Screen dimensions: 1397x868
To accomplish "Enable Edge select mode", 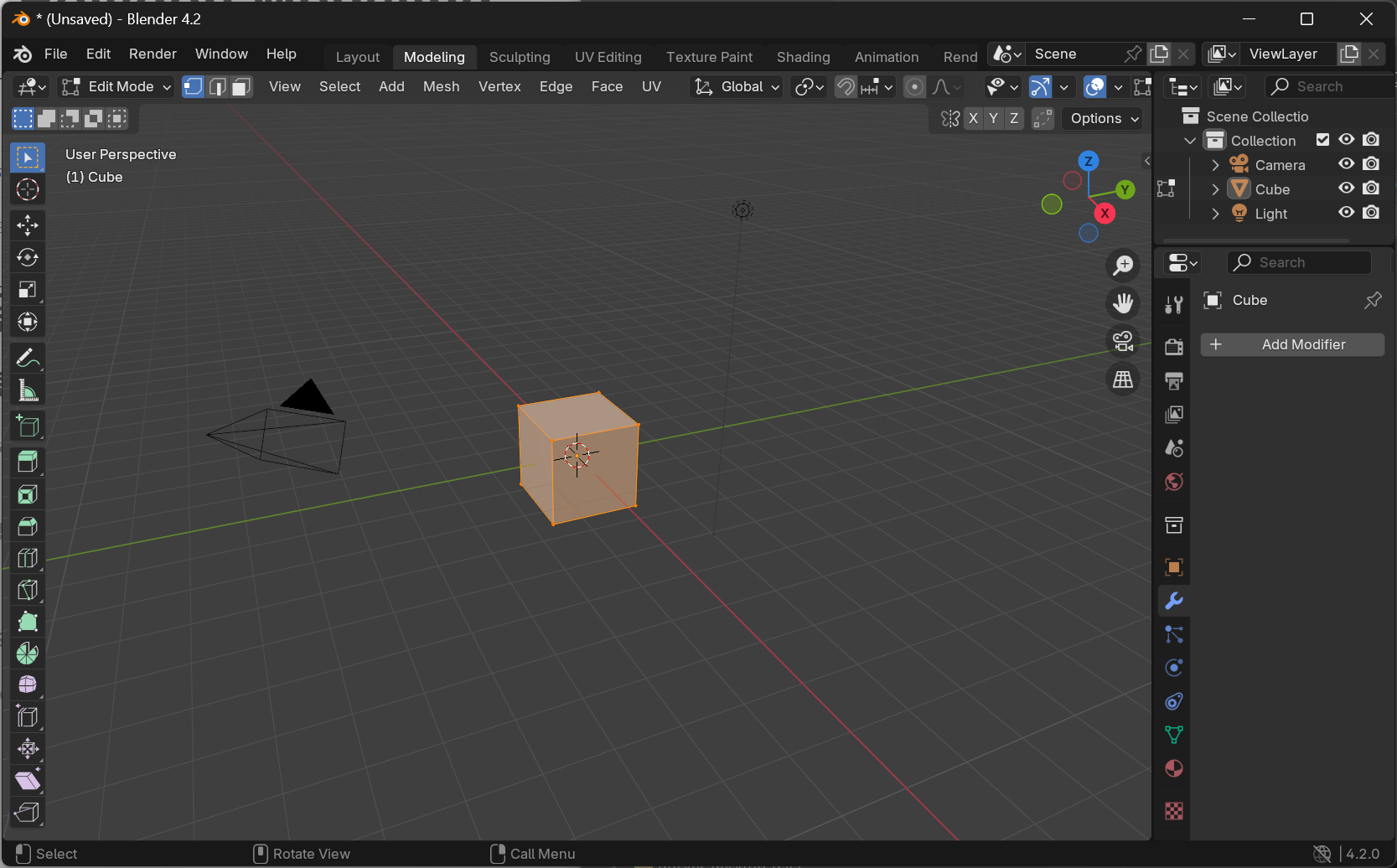I will (218, 86).
